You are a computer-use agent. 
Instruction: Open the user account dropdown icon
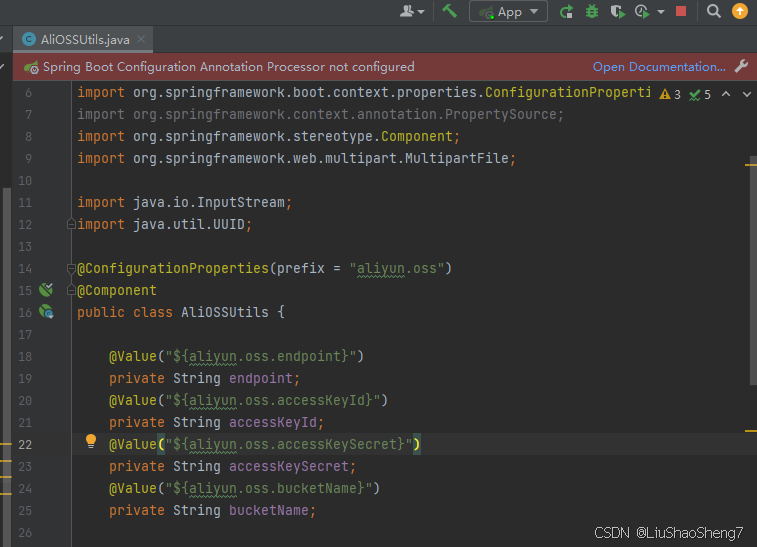(x=412, y=11)
